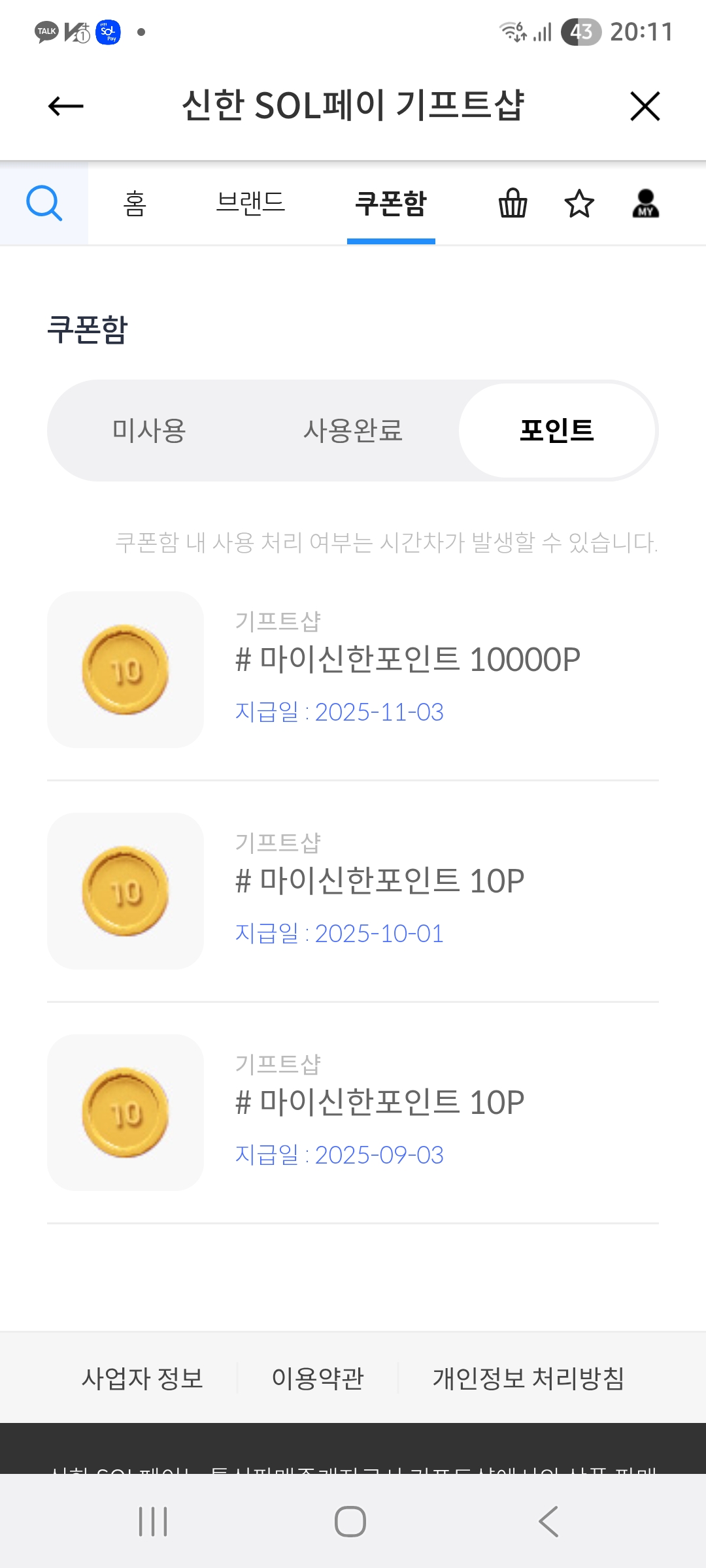The image size is (706, 1568).
Task: Open 사업자 정보 link
Action: (143, 1378)
